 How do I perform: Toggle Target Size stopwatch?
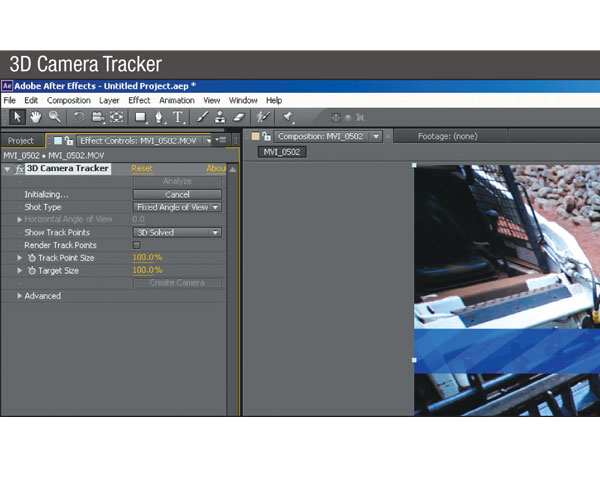click(x=32, y=271)
